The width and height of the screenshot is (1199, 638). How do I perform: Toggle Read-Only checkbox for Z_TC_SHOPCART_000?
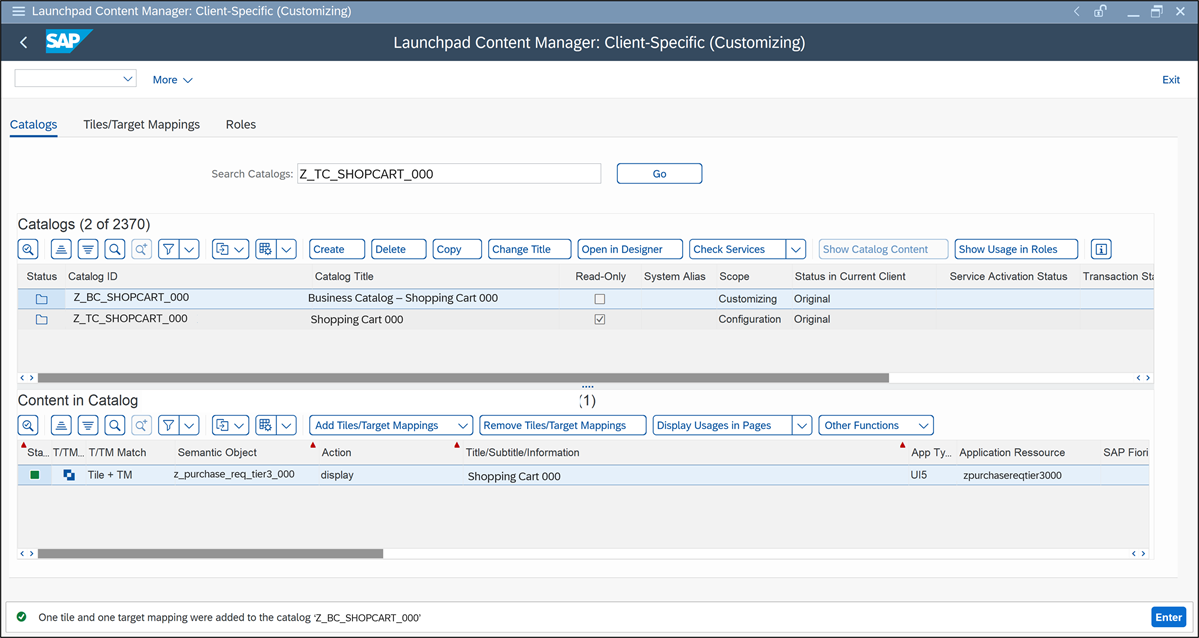[600, 320]
